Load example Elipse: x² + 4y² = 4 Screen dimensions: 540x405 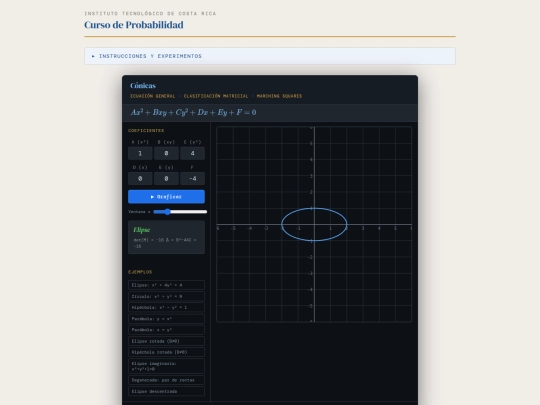(x=166, y=285)
